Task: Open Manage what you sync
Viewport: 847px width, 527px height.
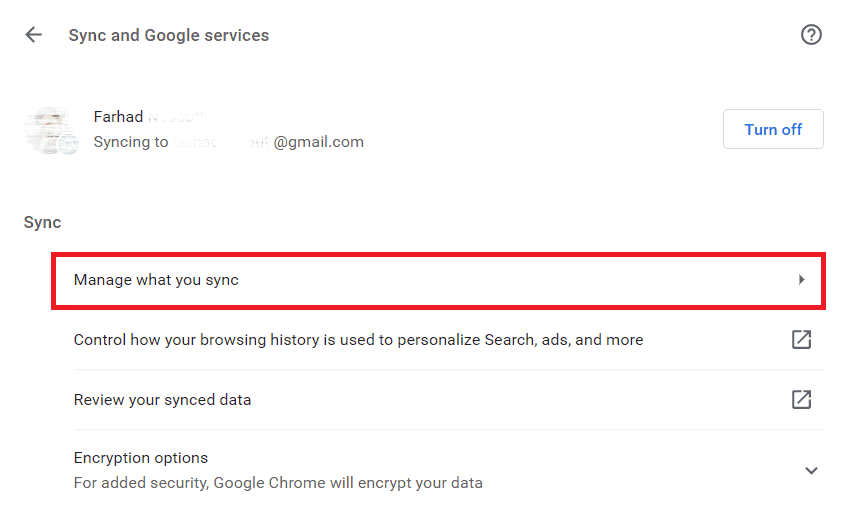Action: click(438, 280)
